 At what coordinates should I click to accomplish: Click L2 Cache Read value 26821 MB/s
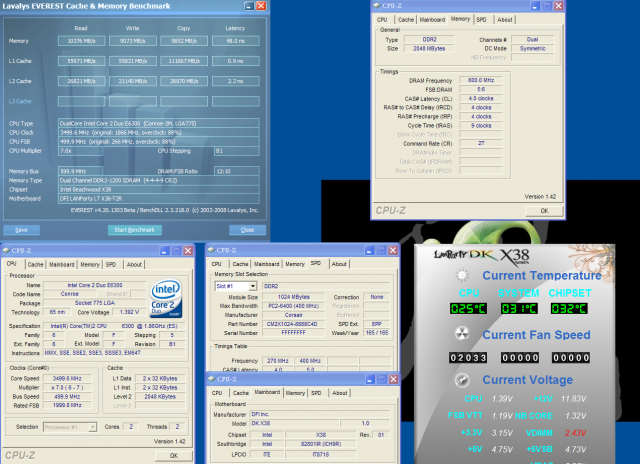click(x=82, y=81)
